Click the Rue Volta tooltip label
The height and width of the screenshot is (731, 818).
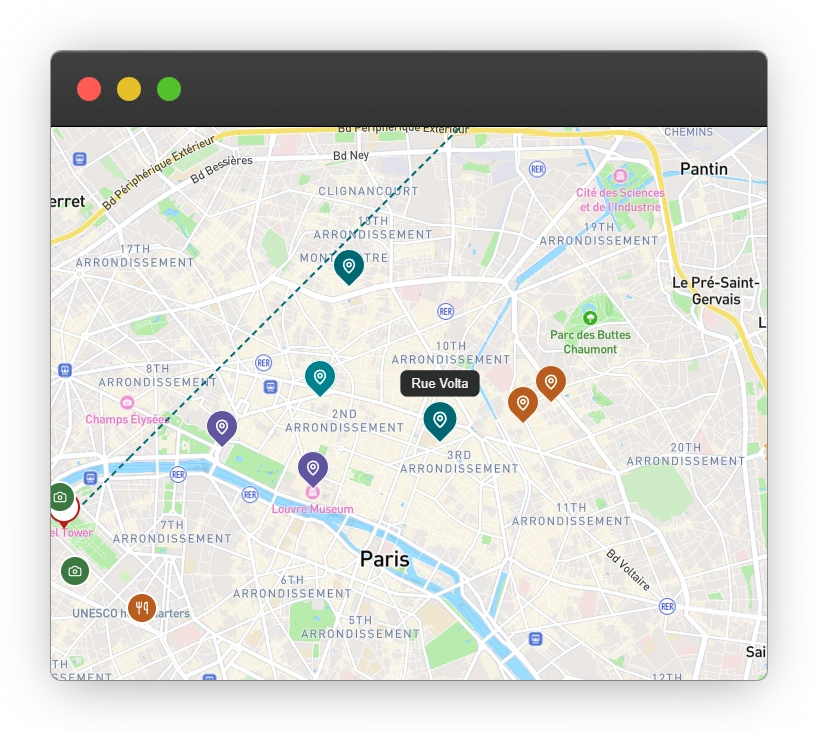click(x=440, y=384)
